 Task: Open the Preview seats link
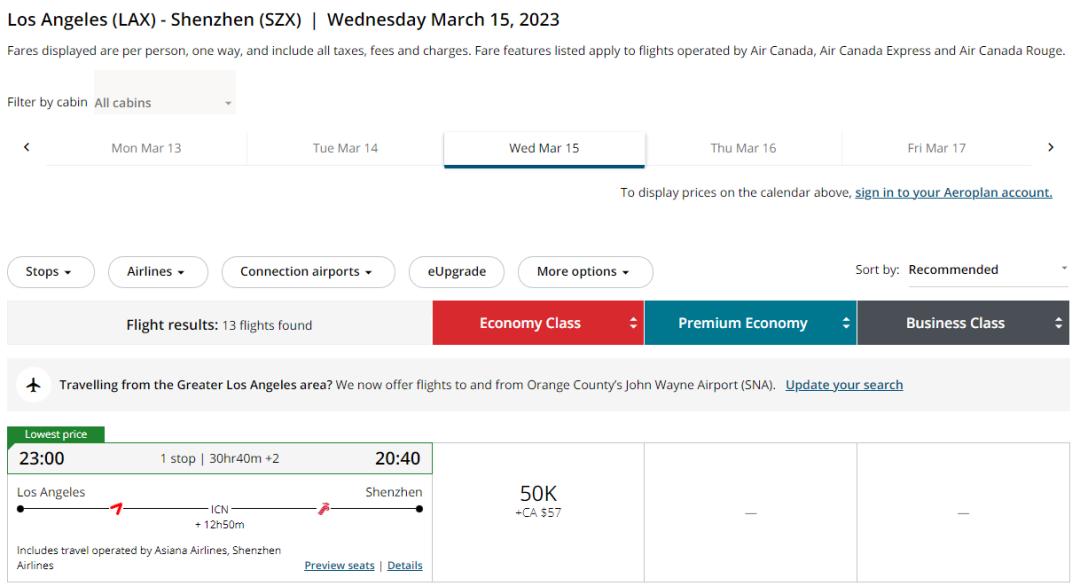tap(339, 566)
